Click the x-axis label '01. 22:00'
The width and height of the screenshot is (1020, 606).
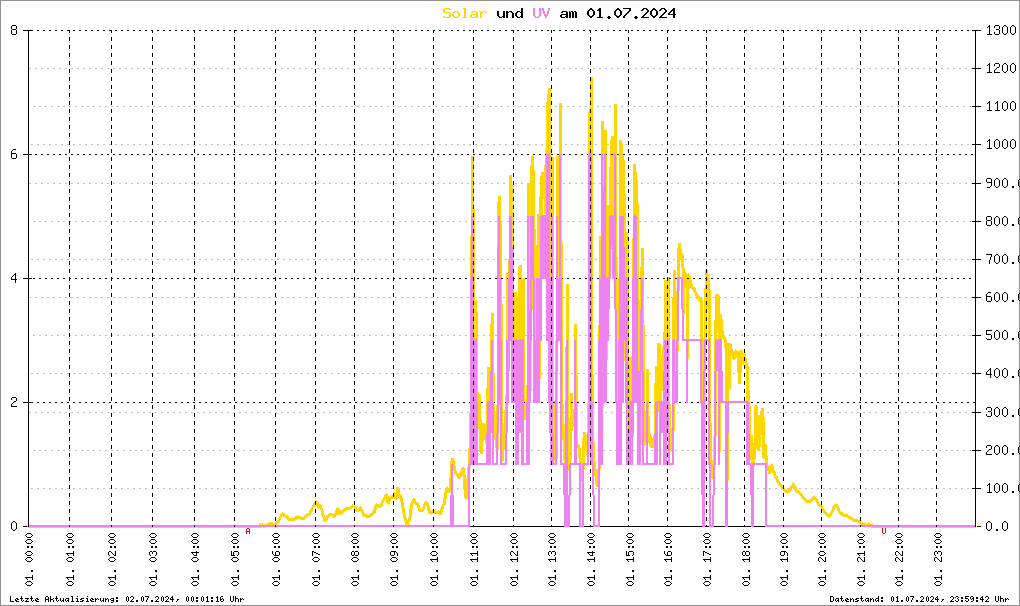[x=899, y=559]
